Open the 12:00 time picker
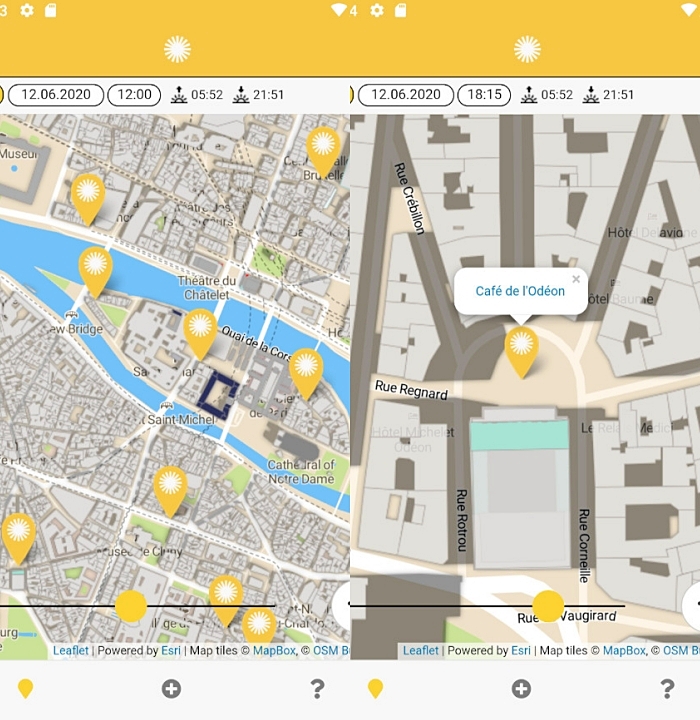700x720 pixels. [x=134, y=95]
